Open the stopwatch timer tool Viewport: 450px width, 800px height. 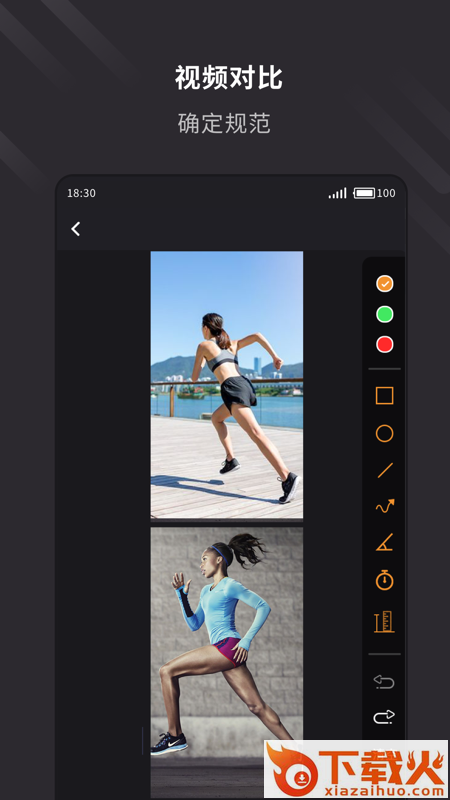pyautogui.click(x=385, y=580)
